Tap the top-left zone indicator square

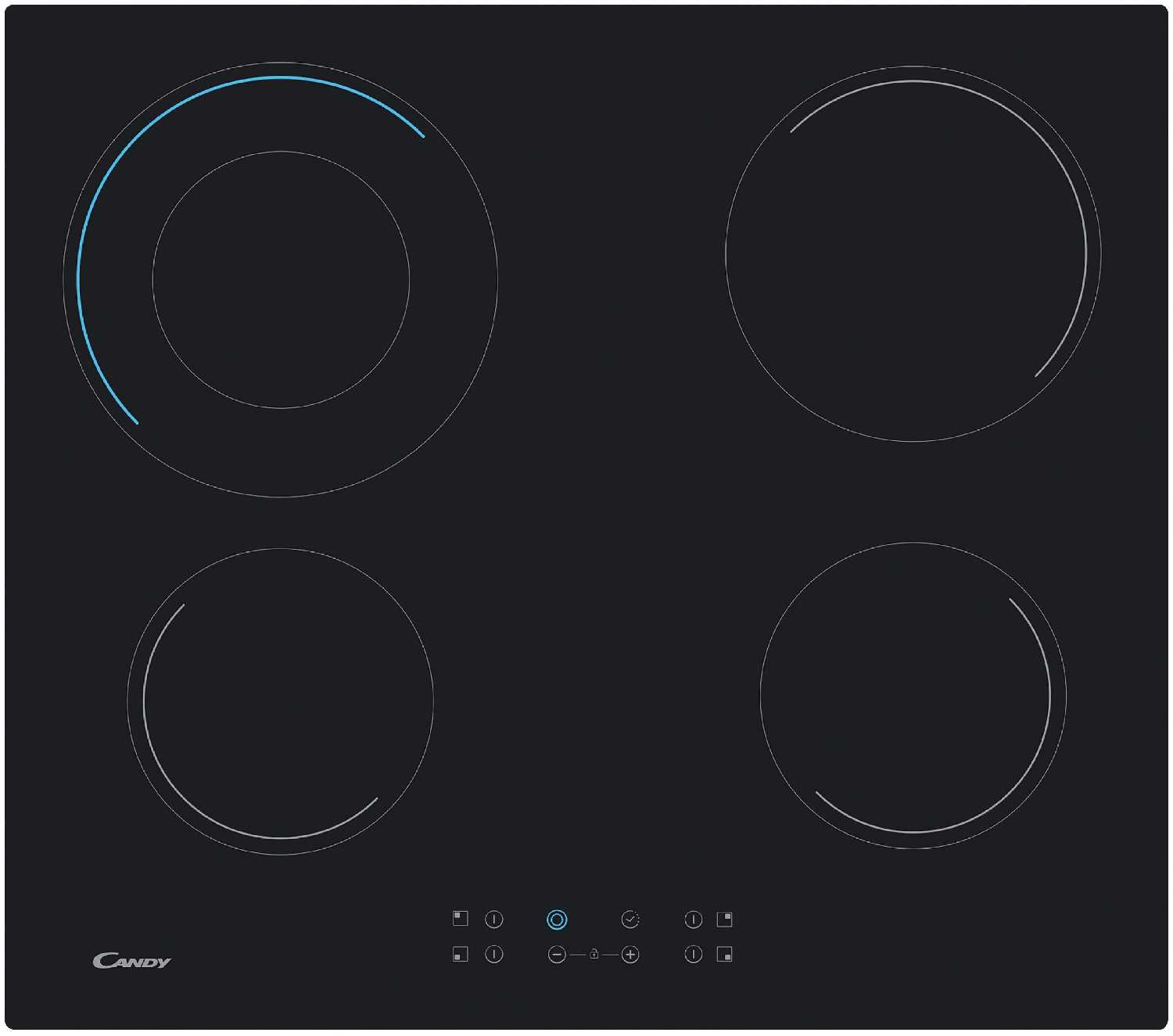pyautogui.click(x=461, y=918)
